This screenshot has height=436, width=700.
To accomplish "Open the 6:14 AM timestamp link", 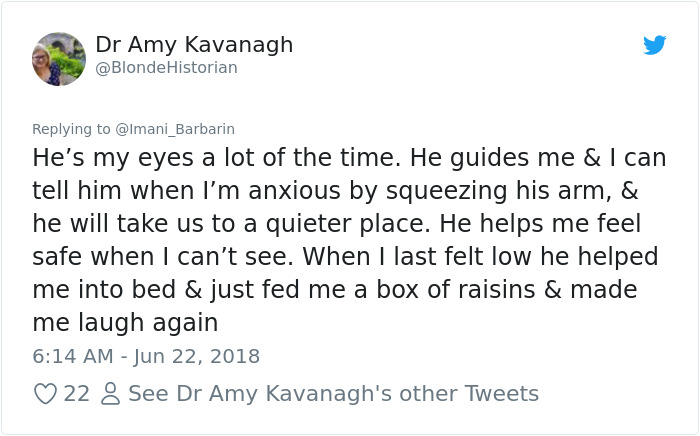I will (x=71, y=356).
